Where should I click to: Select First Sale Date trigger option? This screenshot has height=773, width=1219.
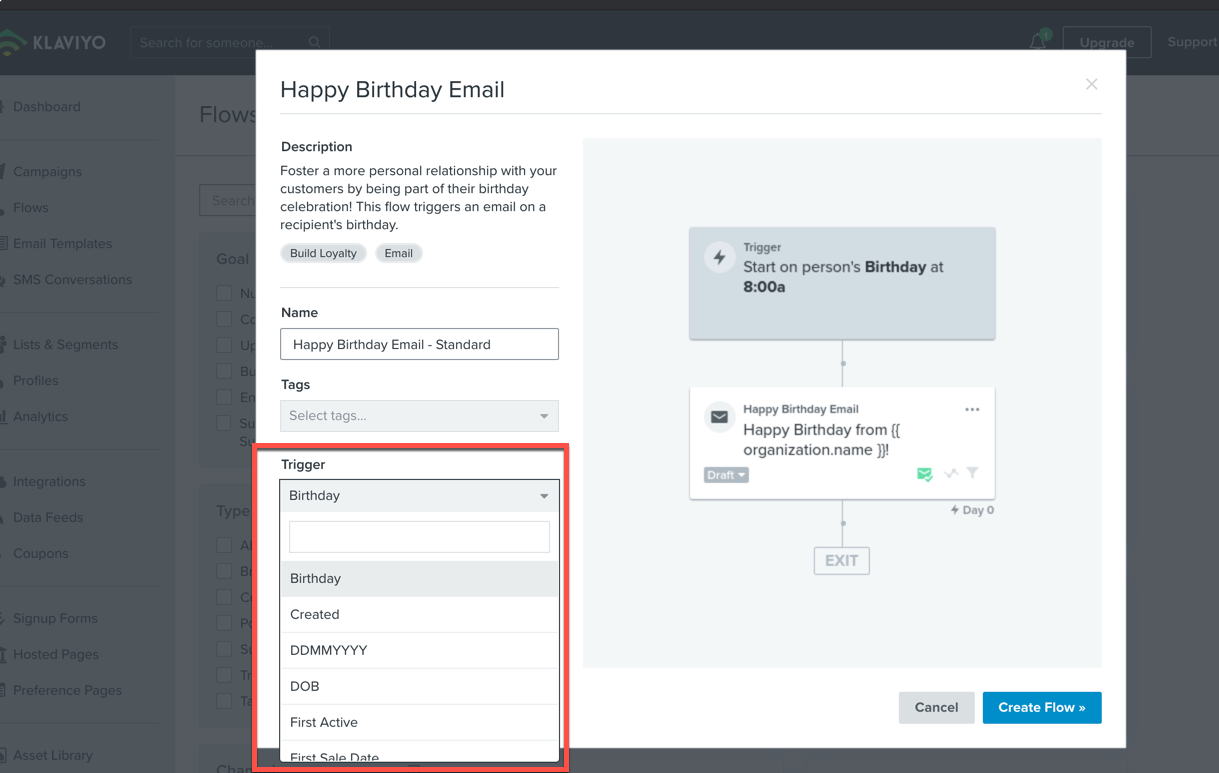point(419,752)
